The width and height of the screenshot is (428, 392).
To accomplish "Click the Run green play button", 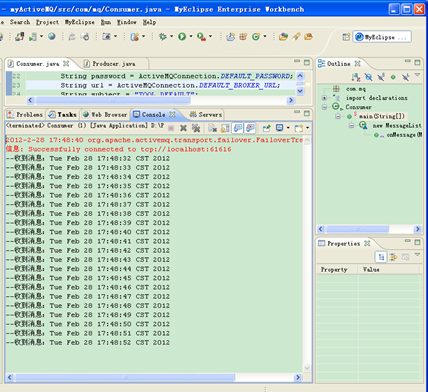I will coord(182,37).
